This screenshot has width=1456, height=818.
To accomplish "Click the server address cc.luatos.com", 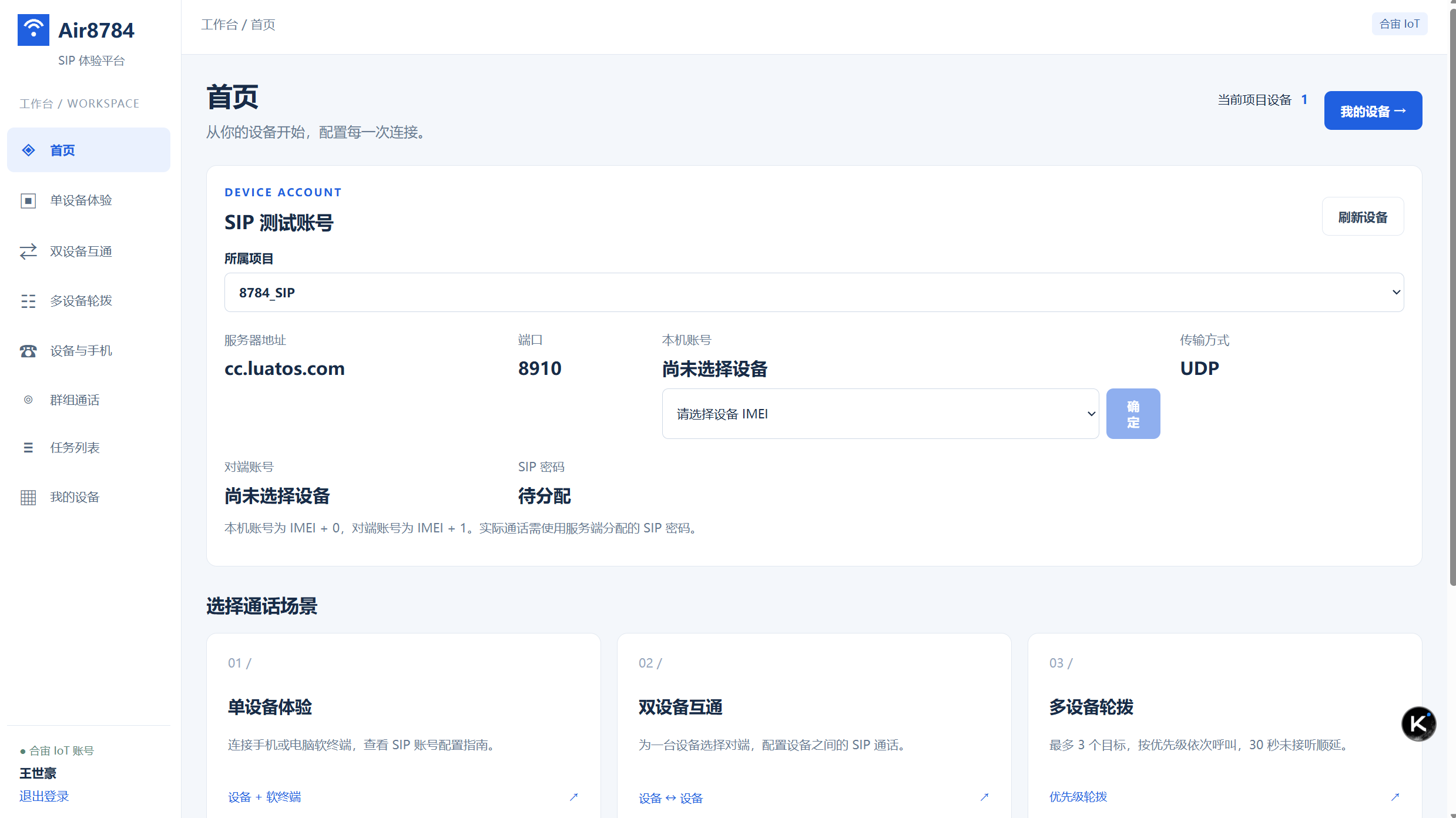I will [x=284, y=368].
